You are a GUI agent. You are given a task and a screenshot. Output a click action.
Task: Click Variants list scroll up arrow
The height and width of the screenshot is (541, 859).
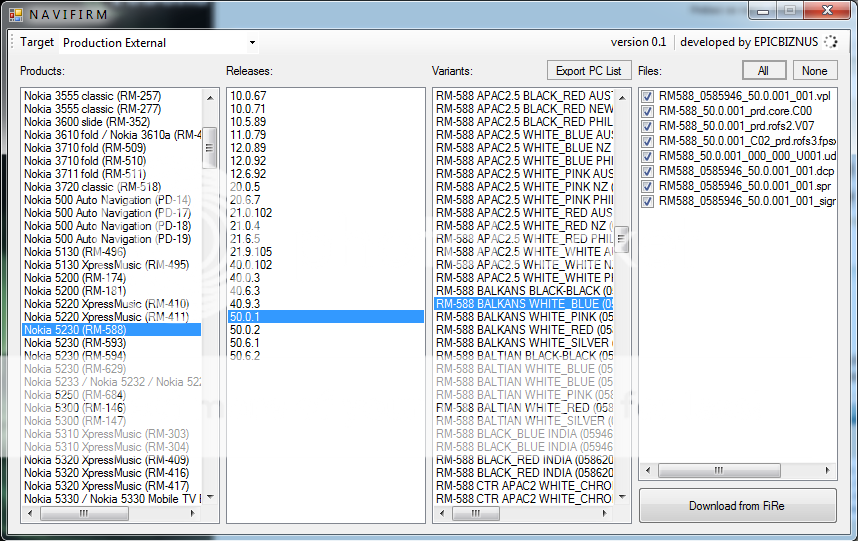click(622, 97)
